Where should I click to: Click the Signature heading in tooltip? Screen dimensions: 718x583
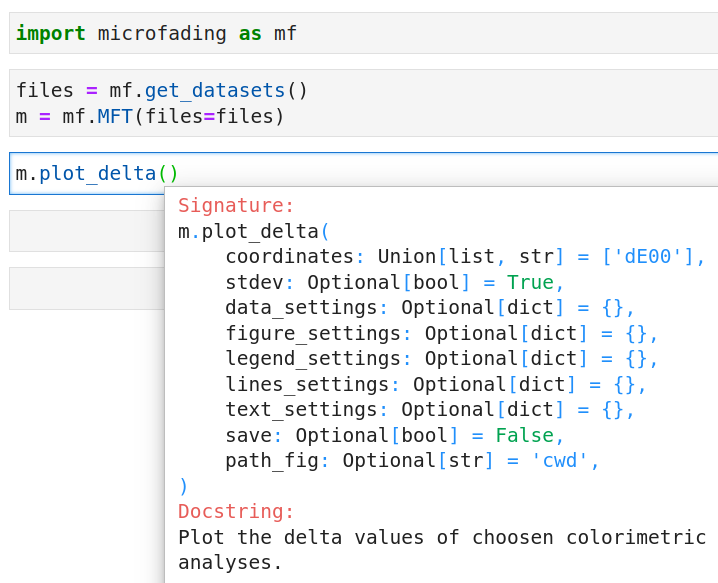pos(236,206)
